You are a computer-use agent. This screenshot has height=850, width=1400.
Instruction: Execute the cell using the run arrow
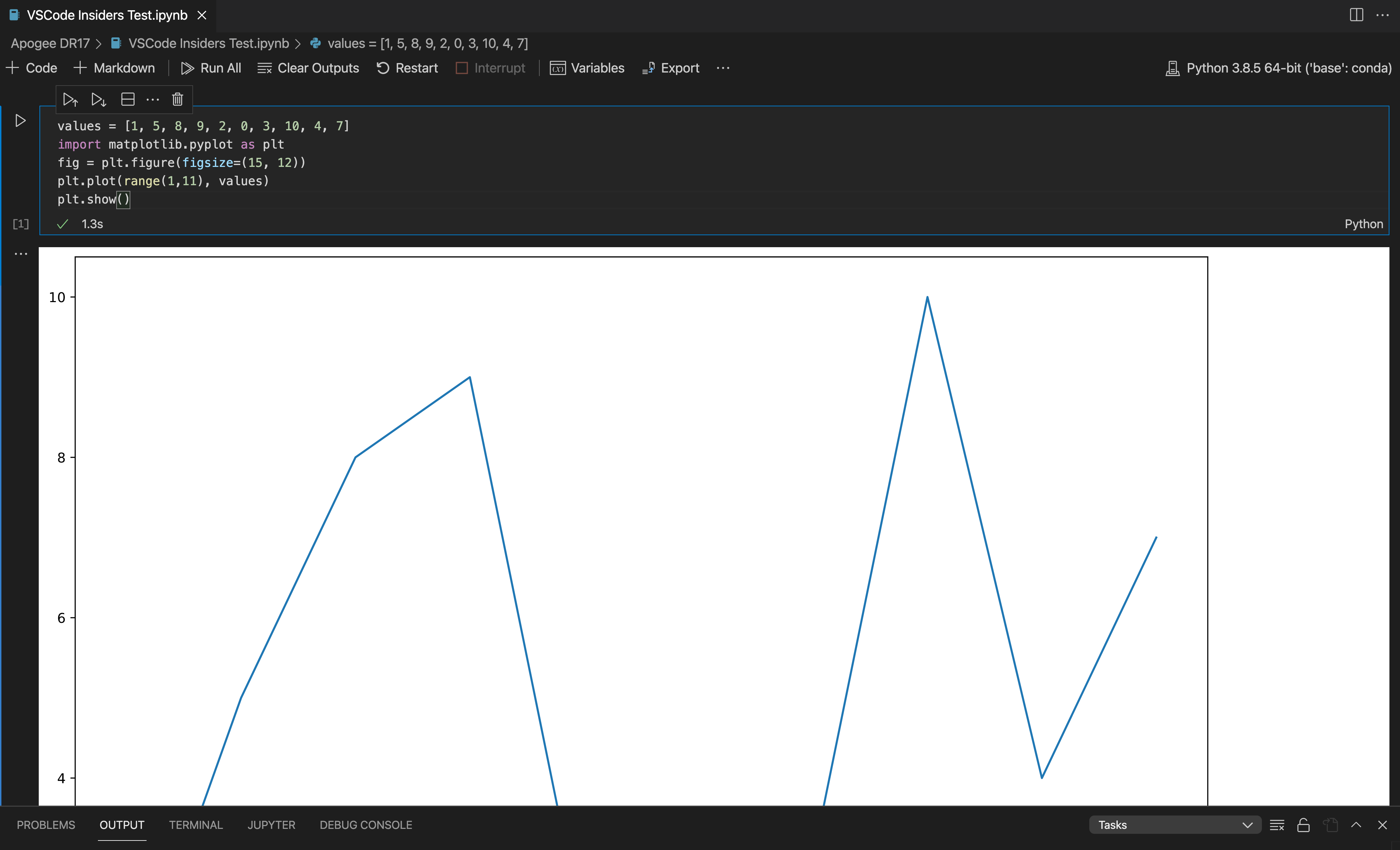pos(20,120)
